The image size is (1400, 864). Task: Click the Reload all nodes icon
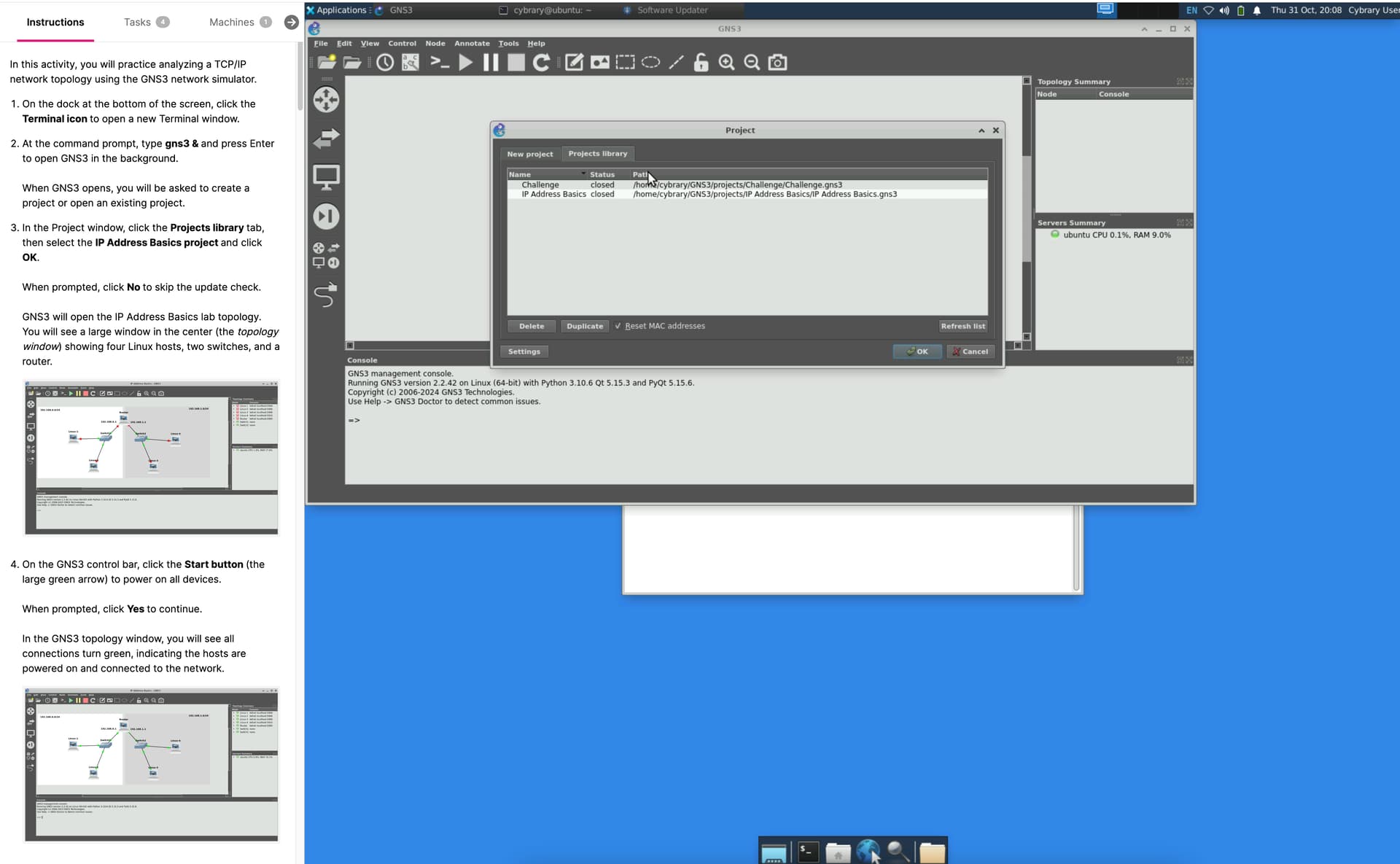[x=541, y=63]
